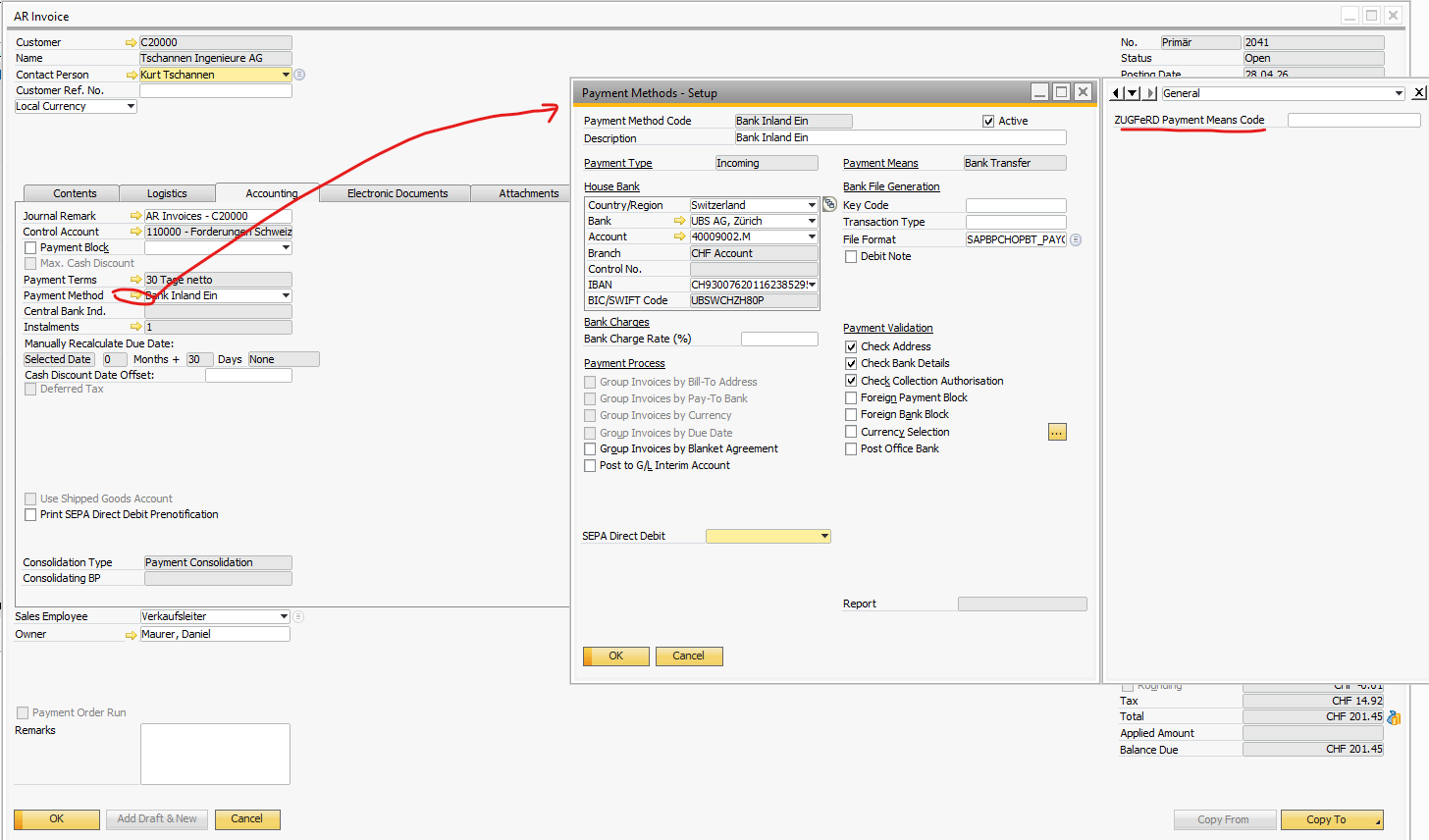This screenshot has width=1429, height=840.
Task: Tick the Debit Note checkbox
Action: (x=851, y=256)
